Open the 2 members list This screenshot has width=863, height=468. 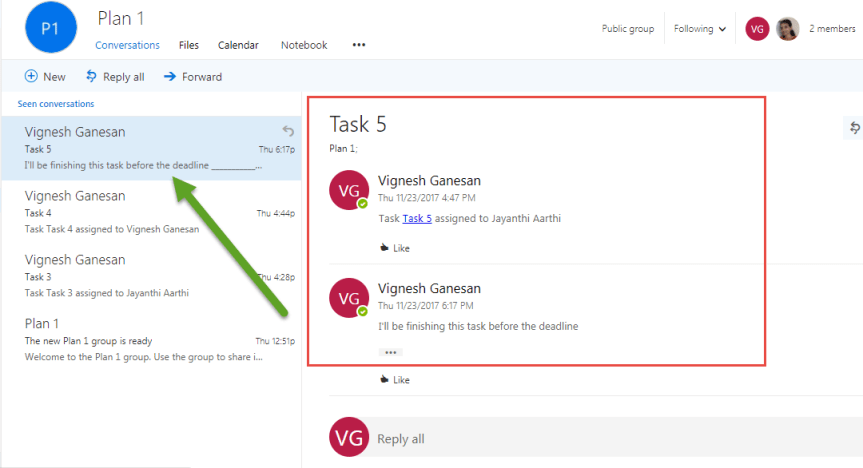click(x=832, y=29)
